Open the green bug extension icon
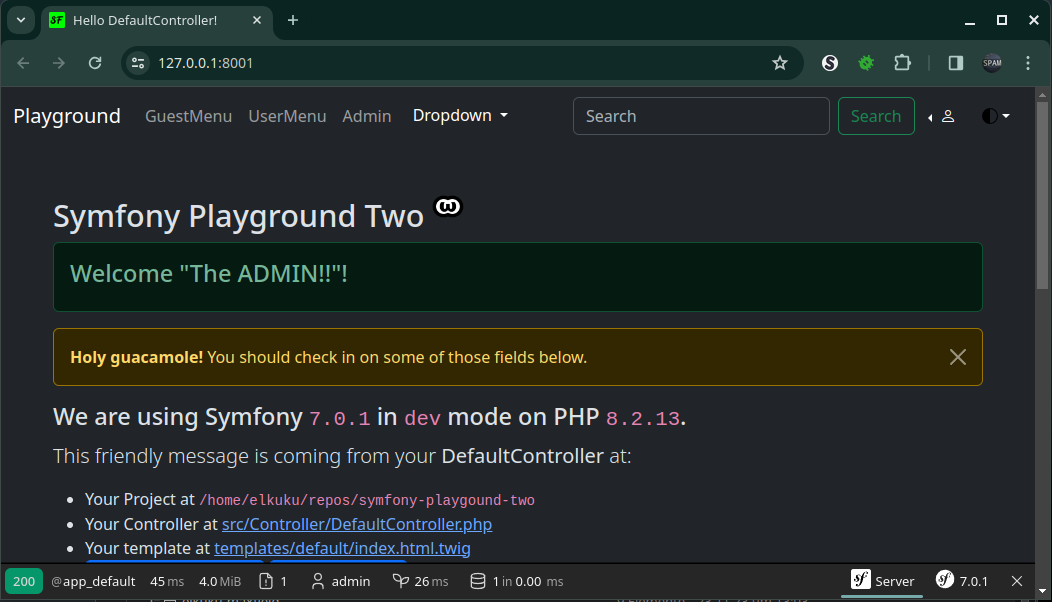 (866, 63)
